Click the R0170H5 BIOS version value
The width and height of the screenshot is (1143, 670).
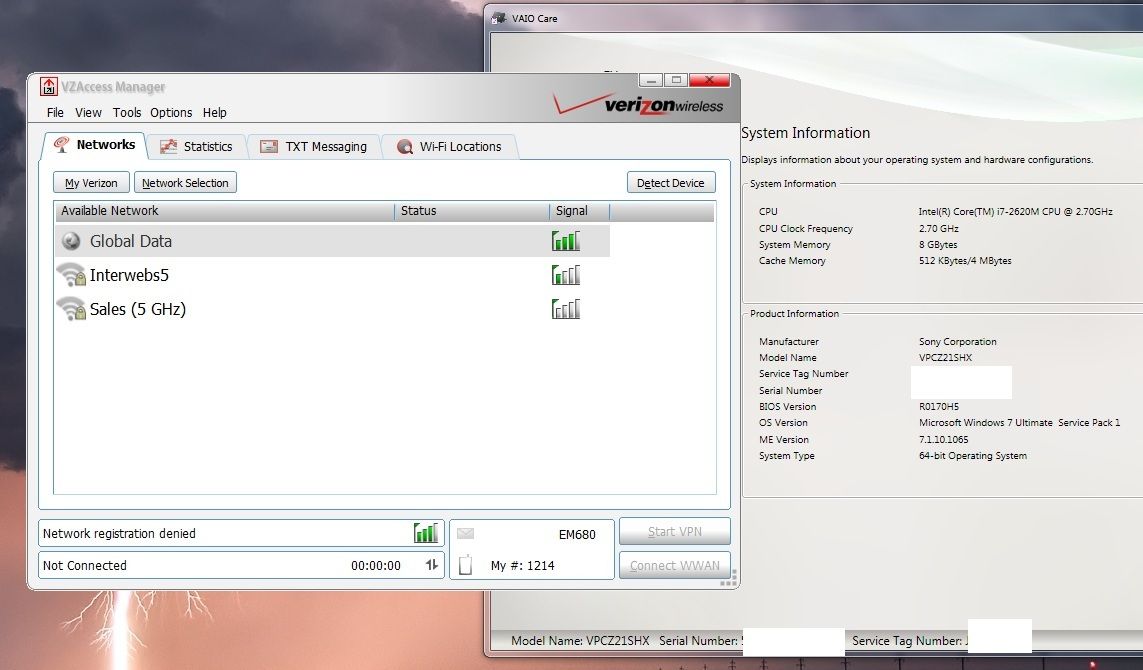(939, 406)
